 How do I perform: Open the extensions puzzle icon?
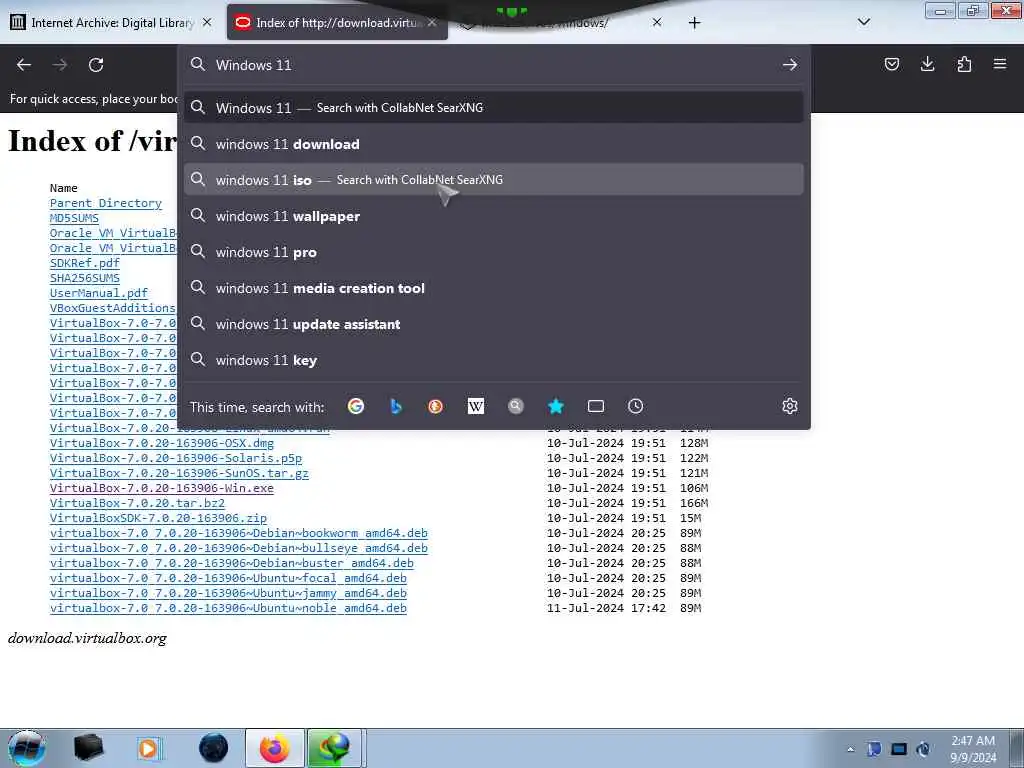[x=964, y=64]
